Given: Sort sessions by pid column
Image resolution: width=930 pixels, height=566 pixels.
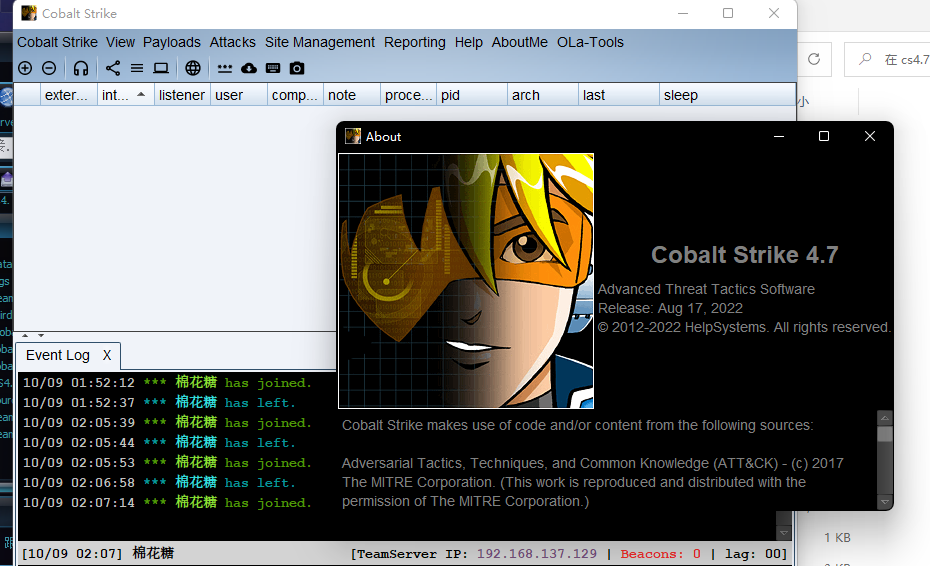Looking at the screenshot, I should (x=472, y=95).
